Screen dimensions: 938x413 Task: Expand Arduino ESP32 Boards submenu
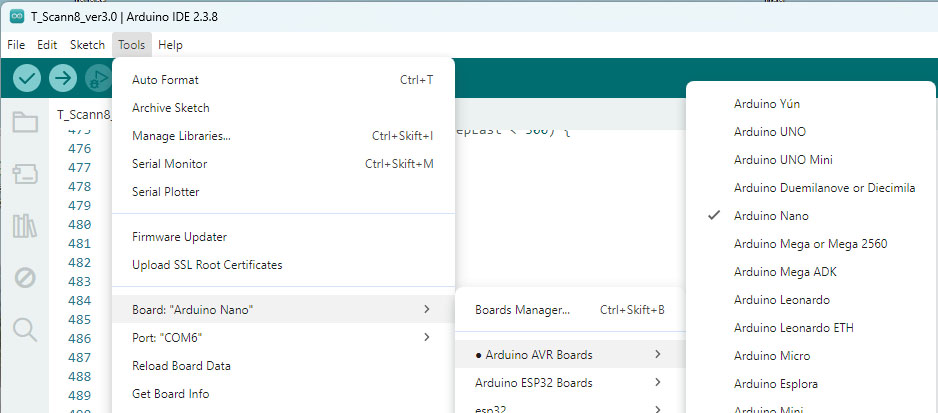[570, 382]
